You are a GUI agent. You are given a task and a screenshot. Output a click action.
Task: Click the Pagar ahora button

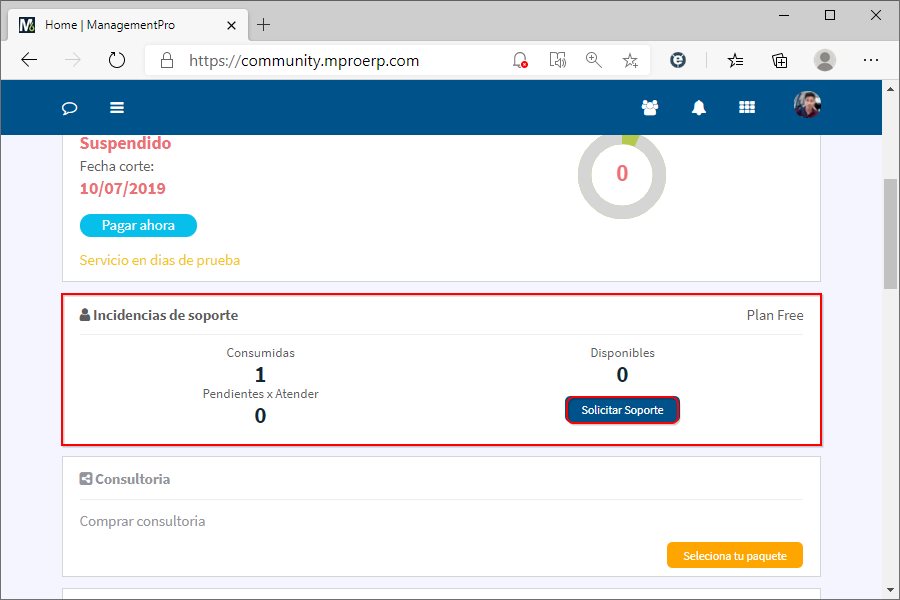click(138, 225)
